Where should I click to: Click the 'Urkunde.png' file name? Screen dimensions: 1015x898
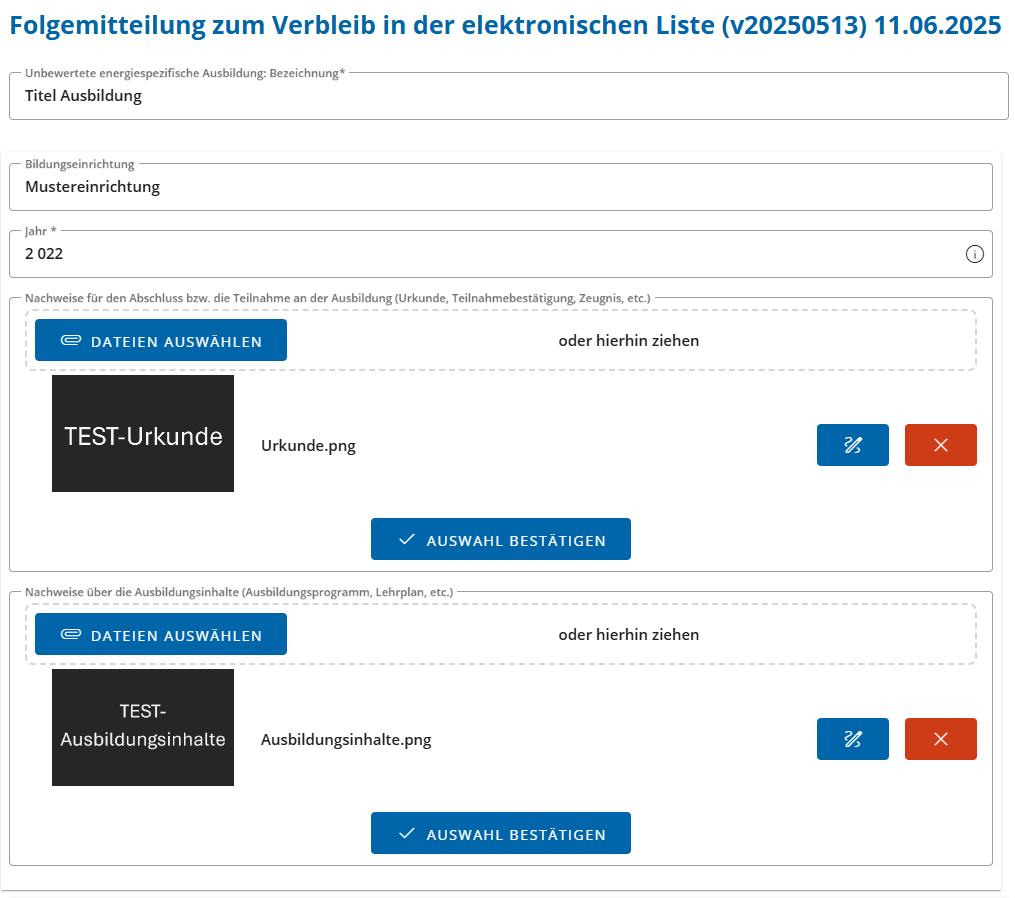(x=308, y=445)
